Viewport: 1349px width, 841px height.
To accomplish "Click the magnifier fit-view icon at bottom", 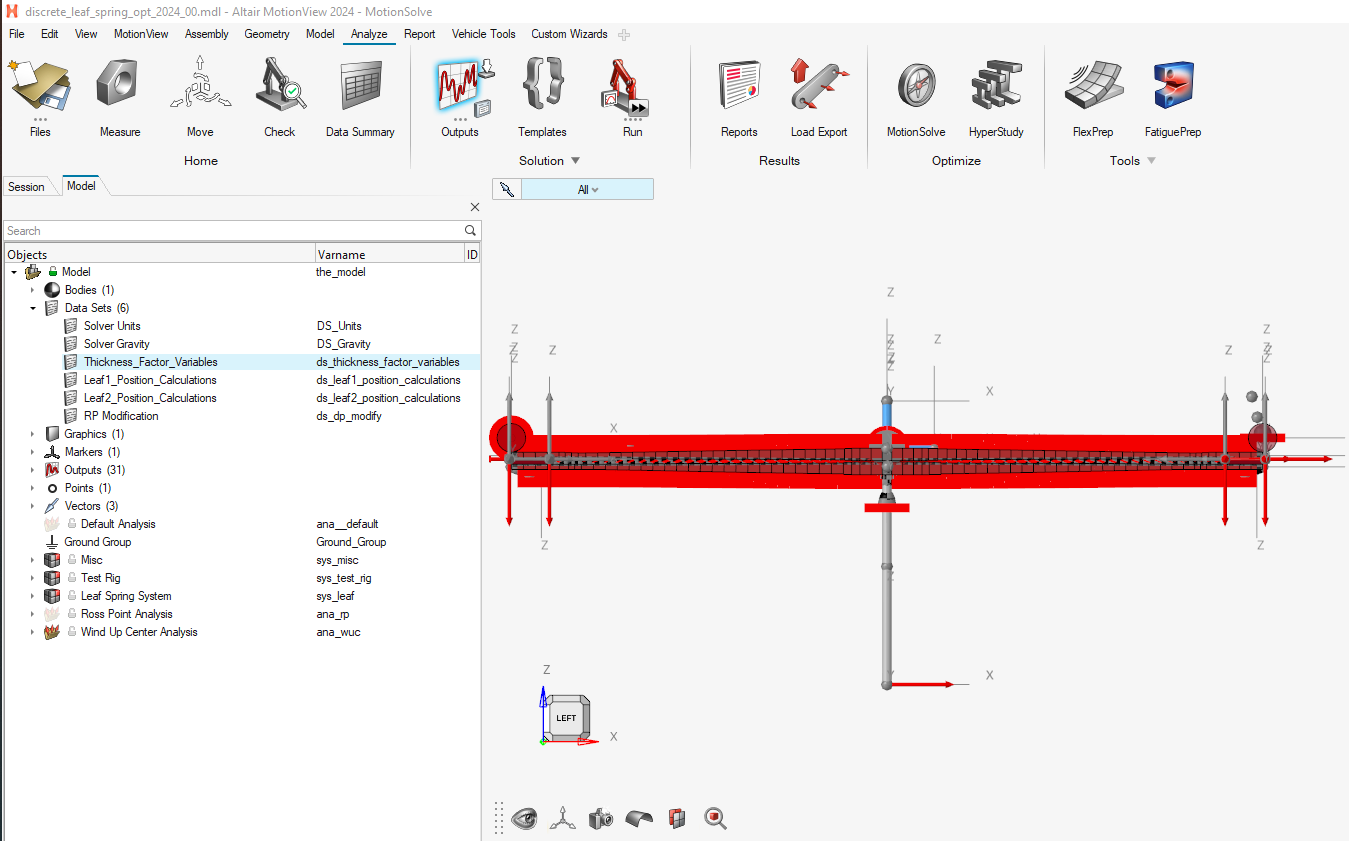I will (715, 818).
